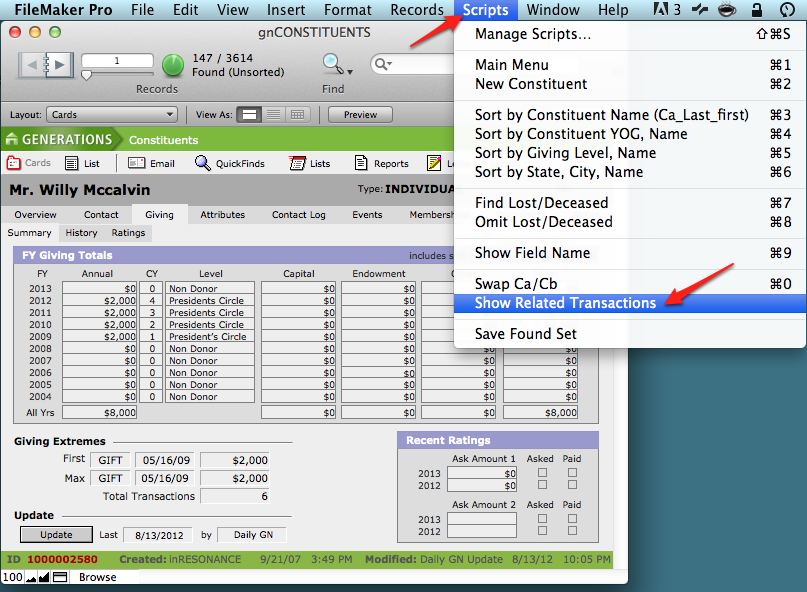Switch to the Contact Log tab
This screenshot has width=807, height=592.
[x=298, y=214]
